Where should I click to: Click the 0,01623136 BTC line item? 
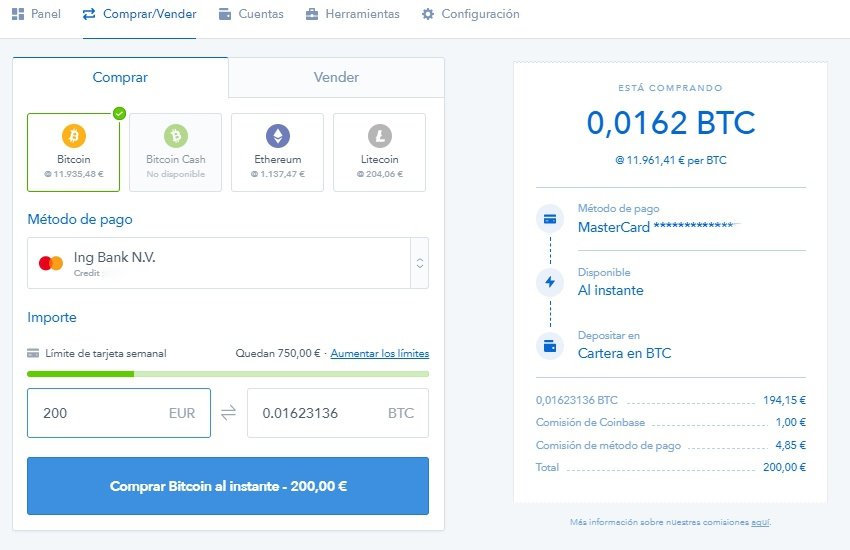(x=671, y=400)
